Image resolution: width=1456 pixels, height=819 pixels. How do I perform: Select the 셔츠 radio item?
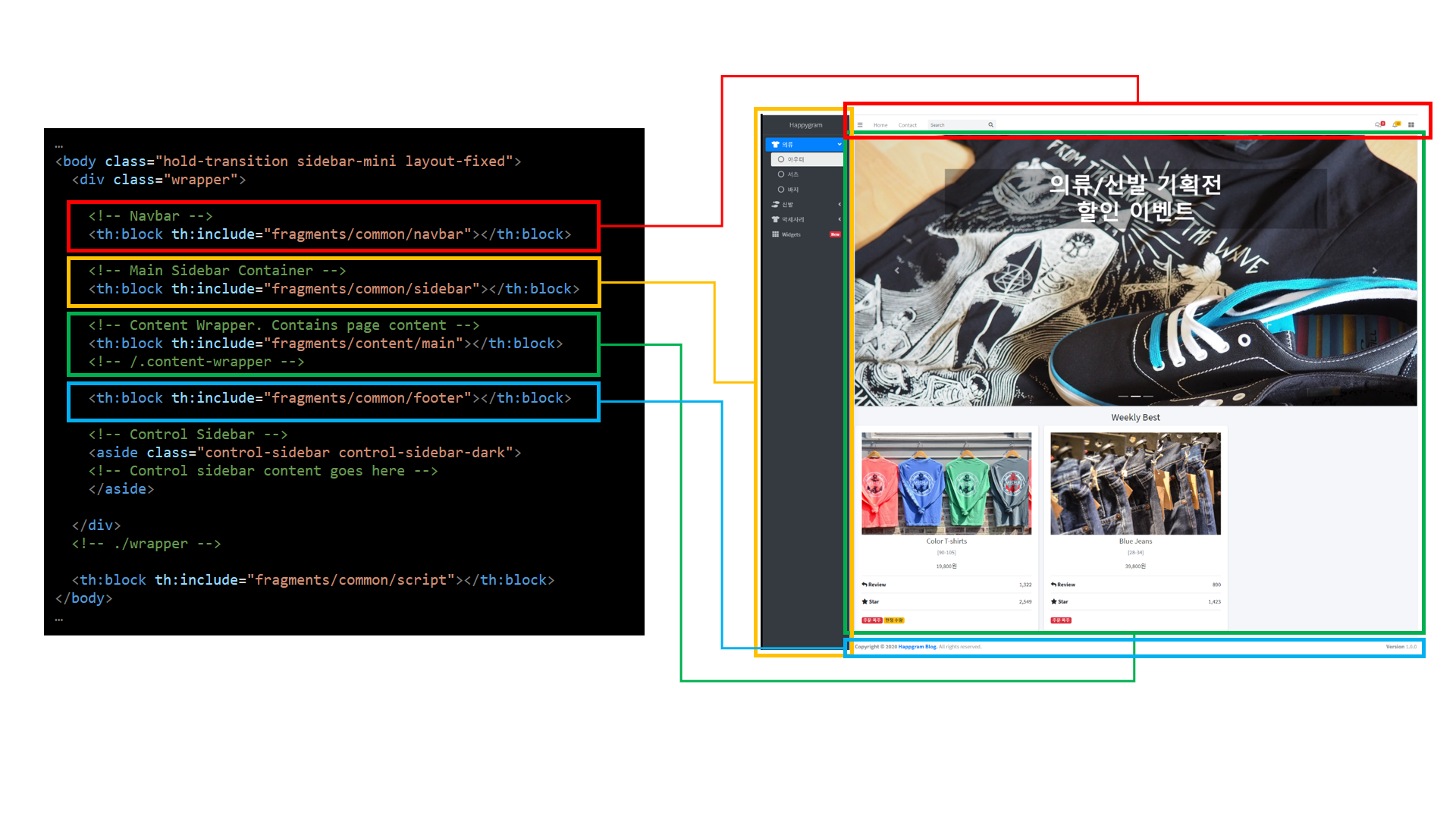pos(781,174)
